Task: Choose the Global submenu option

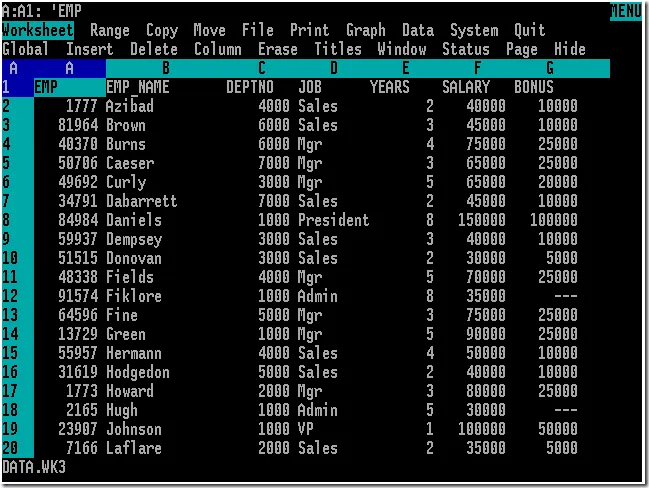Action: coord(25,49)
